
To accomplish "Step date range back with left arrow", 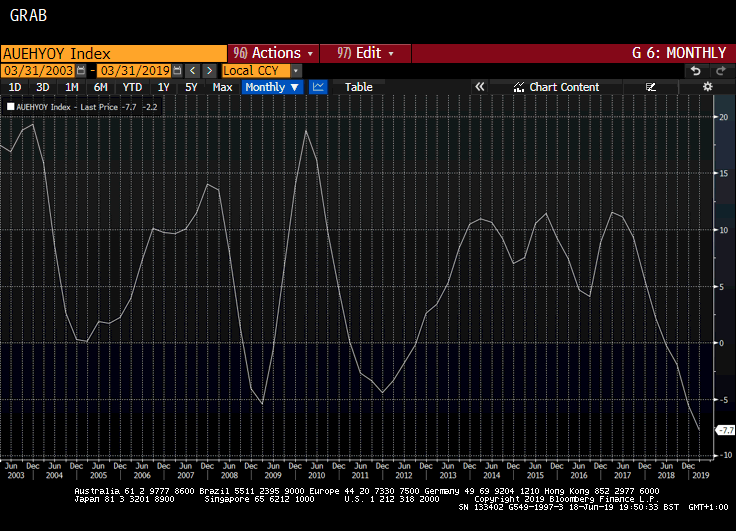I will (193, 71).
